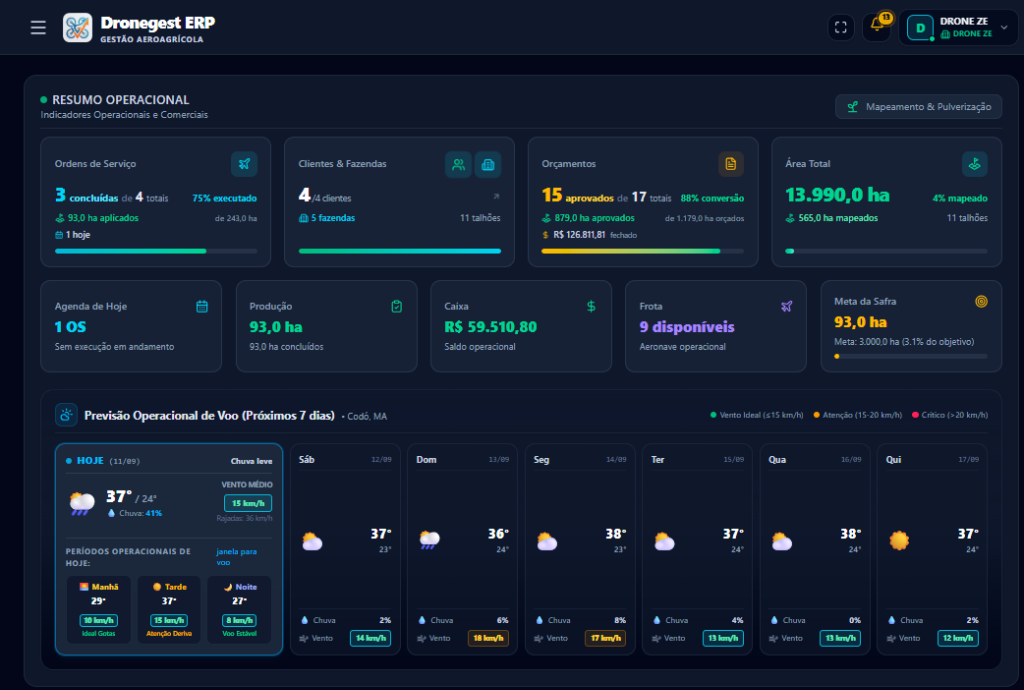The image size is (1024, 690).
Task: Click the document icon in Orçamentos
Action: (731, 164)
